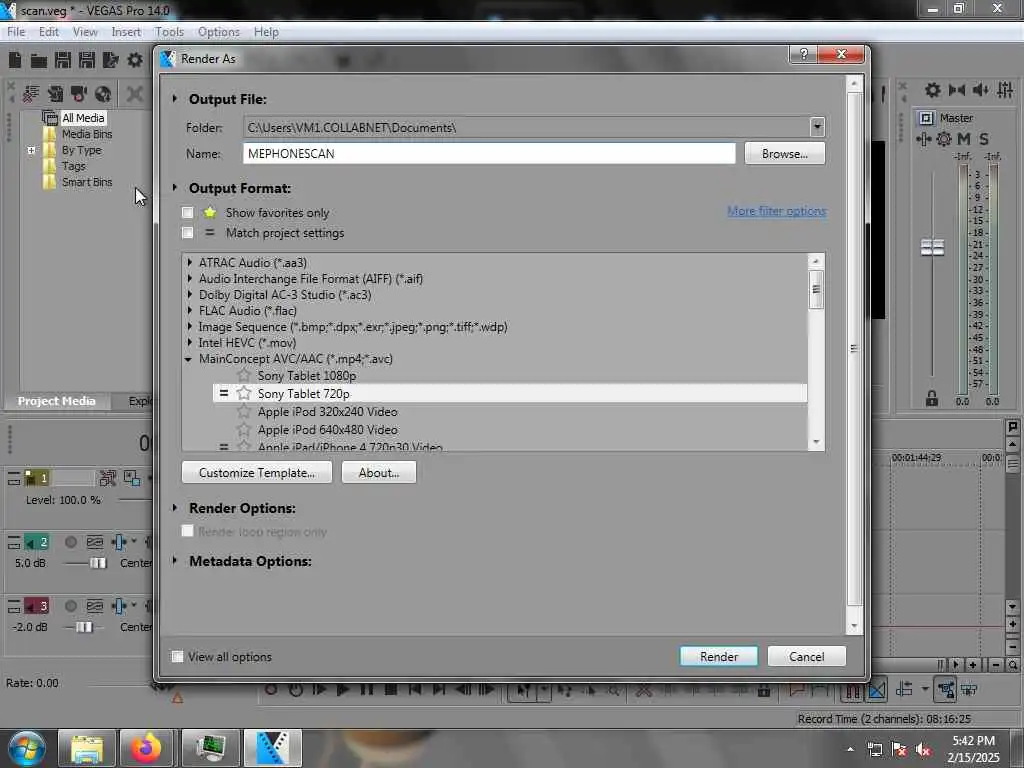Click the muted volume icon in system tray

923,750
